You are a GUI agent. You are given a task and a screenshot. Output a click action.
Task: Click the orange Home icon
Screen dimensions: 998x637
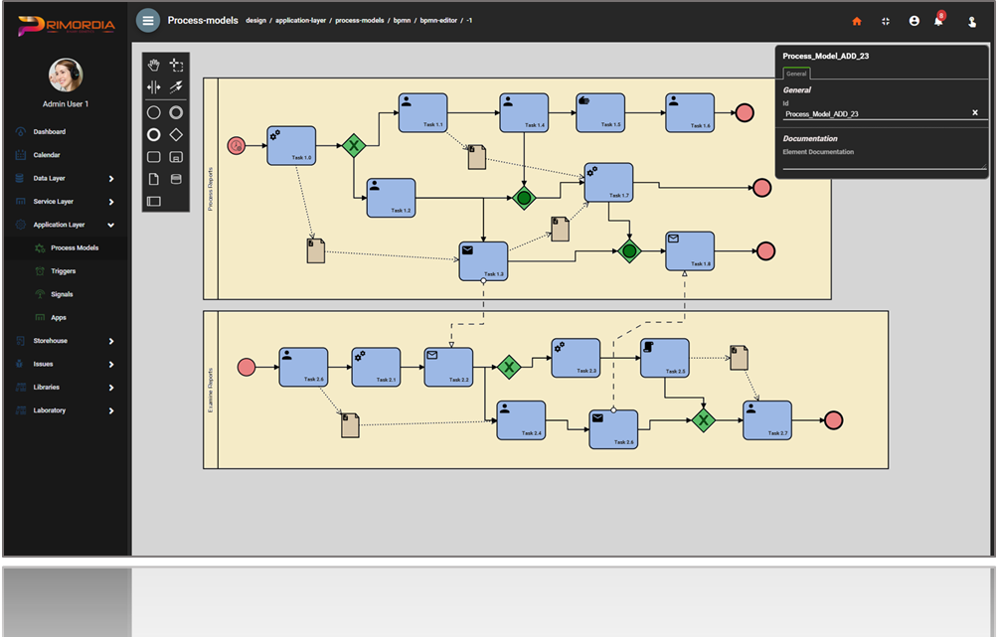(x=856, y=21)
